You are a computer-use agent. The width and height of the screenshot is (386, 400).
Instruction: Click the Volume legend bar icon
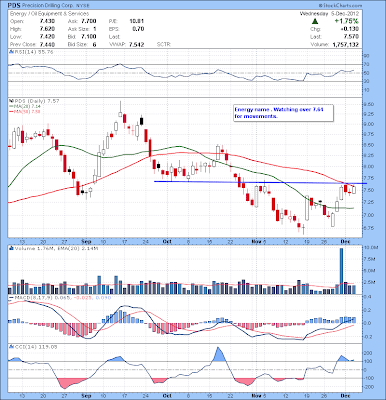coord(11,248)
